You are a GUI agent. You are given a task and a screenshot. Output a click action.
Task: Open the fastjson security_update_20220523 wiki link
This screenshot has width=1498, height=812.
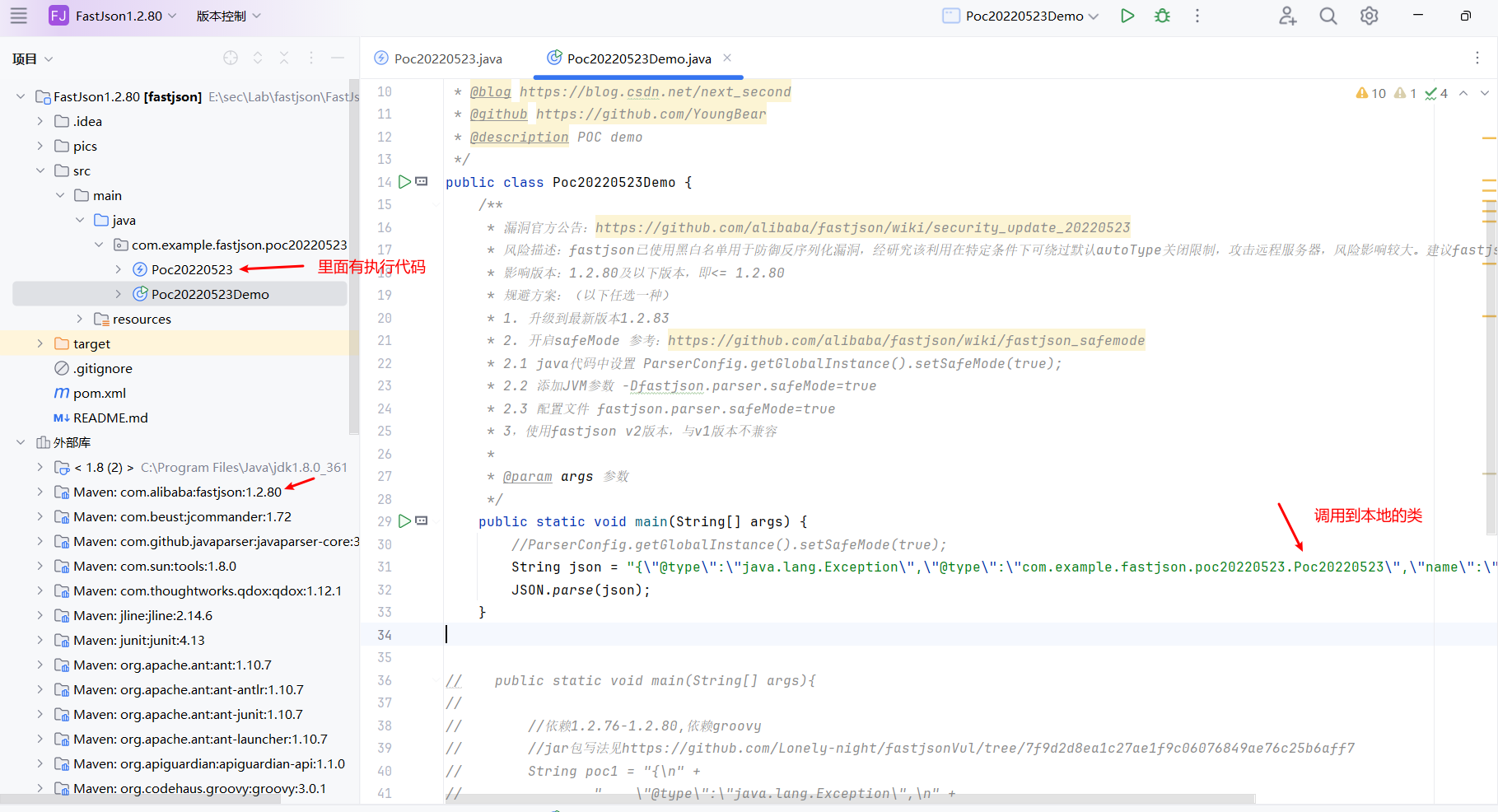coord(862,227)
